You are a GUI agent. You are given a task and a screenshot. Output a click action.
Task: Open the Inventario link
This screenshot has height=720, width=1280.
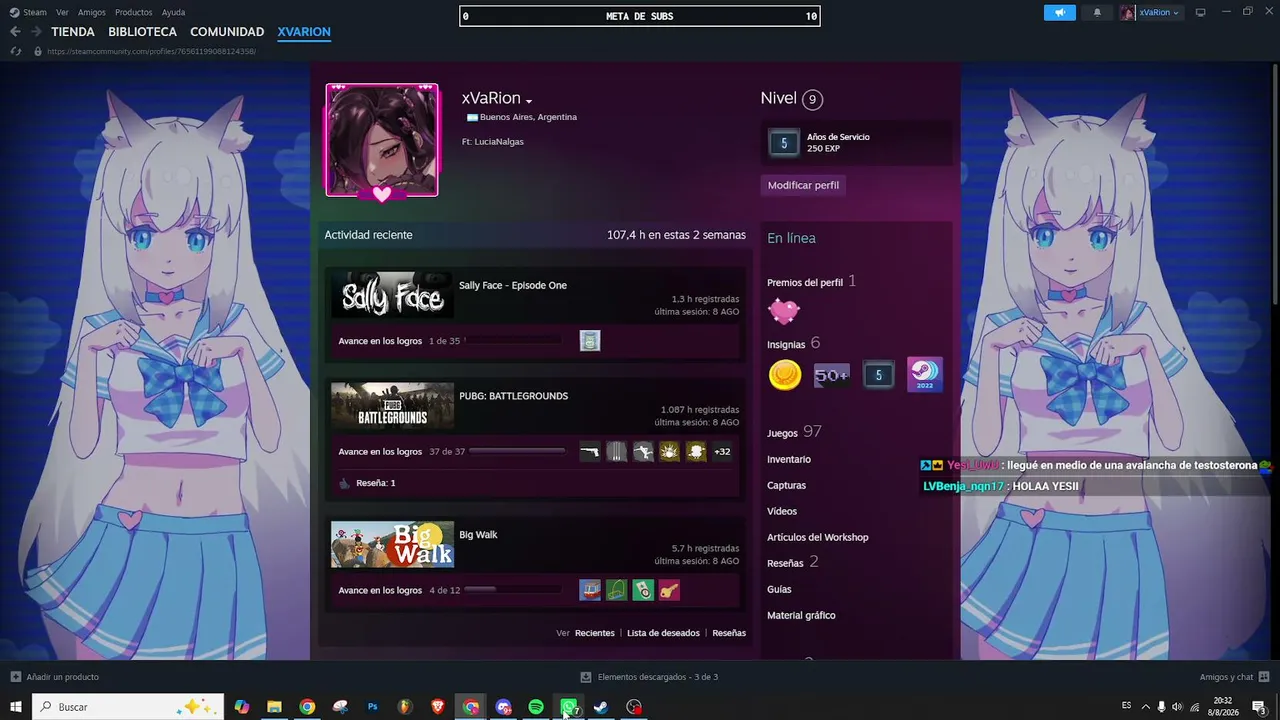(x=789, y=459)
